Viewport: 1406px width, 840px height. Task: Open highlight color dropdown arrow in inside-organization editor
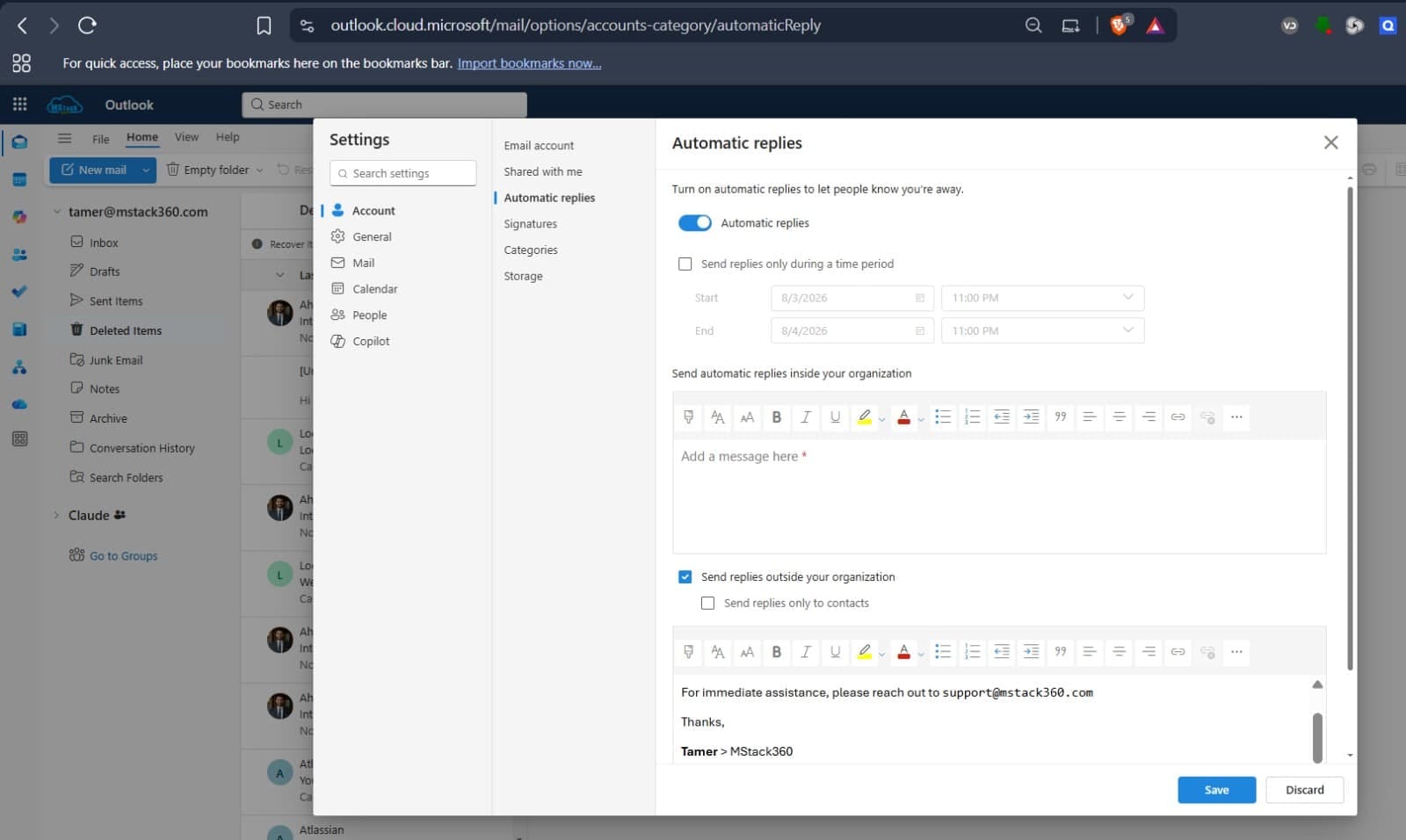click(881, 419)
